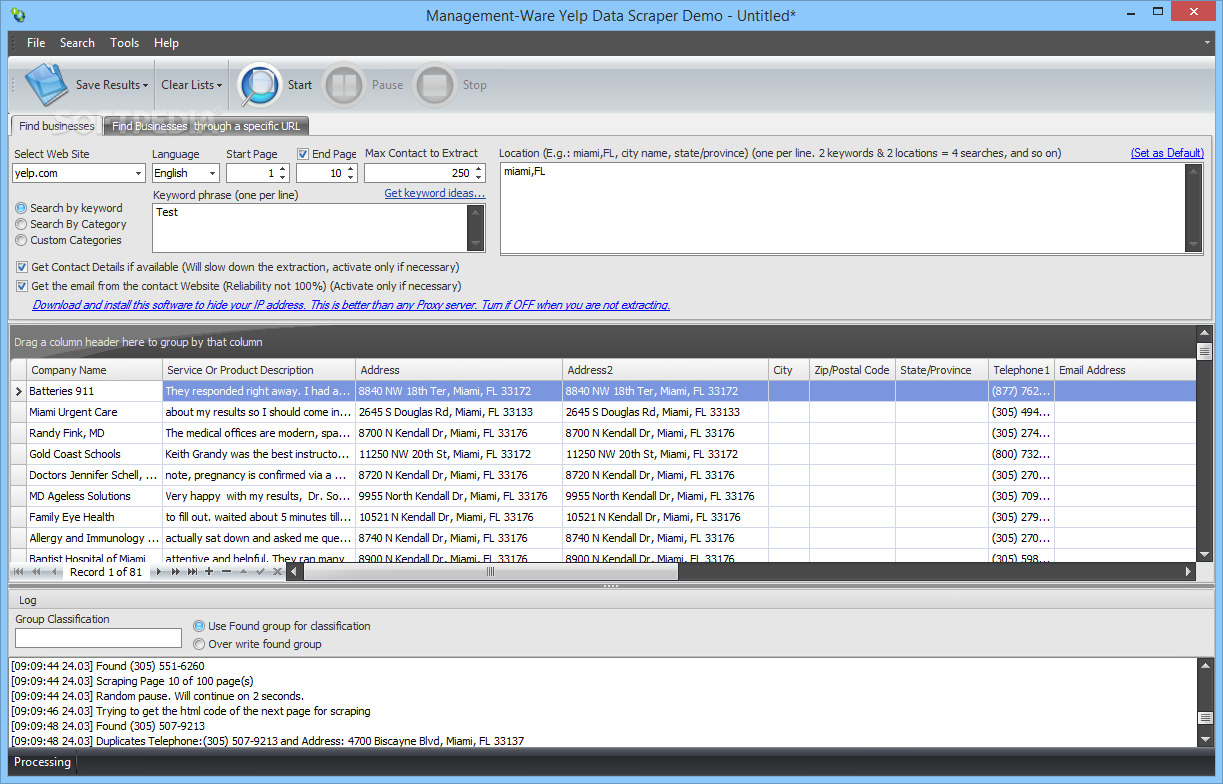Switch to Find businesses tab
The height and width of the screenshot is (784, 1223).
[57, 126]
